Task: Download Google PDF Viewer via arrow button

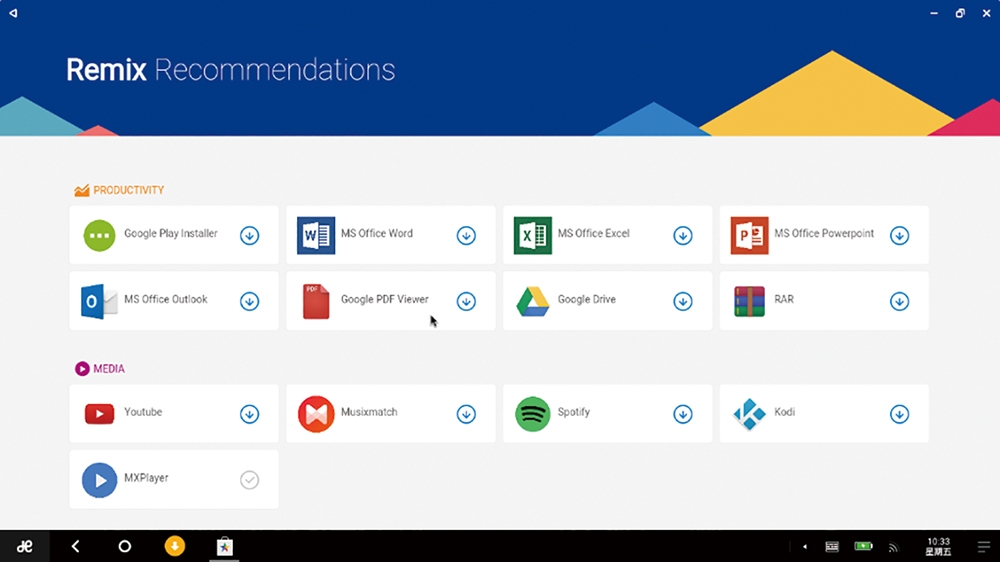Action: [466, 301]
